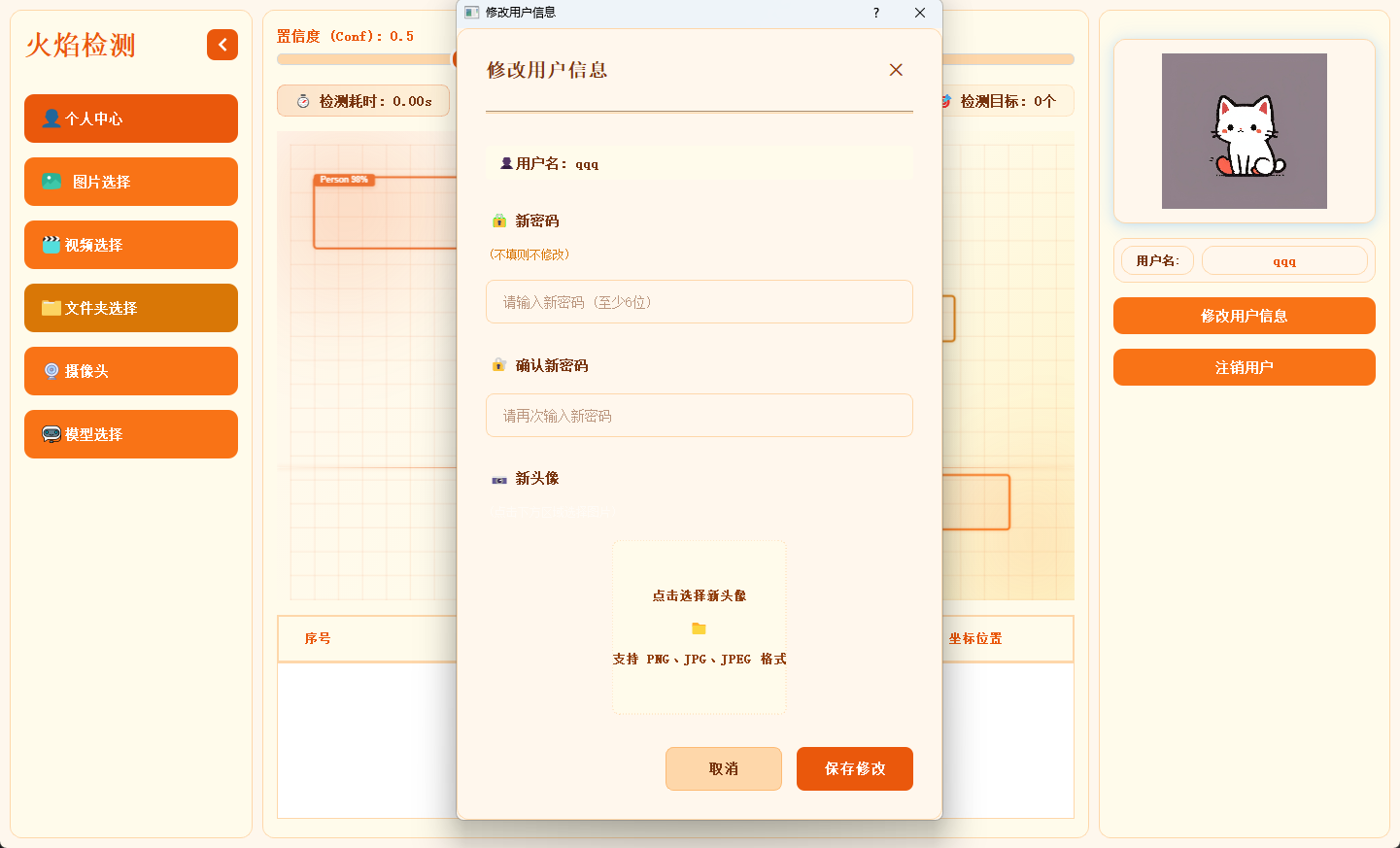Click the yellow folder icon under 点击选择新头像
Image resolution: width=1400 pixels, height=848 pixels.
pyautogui.click(x=699, y=628)
